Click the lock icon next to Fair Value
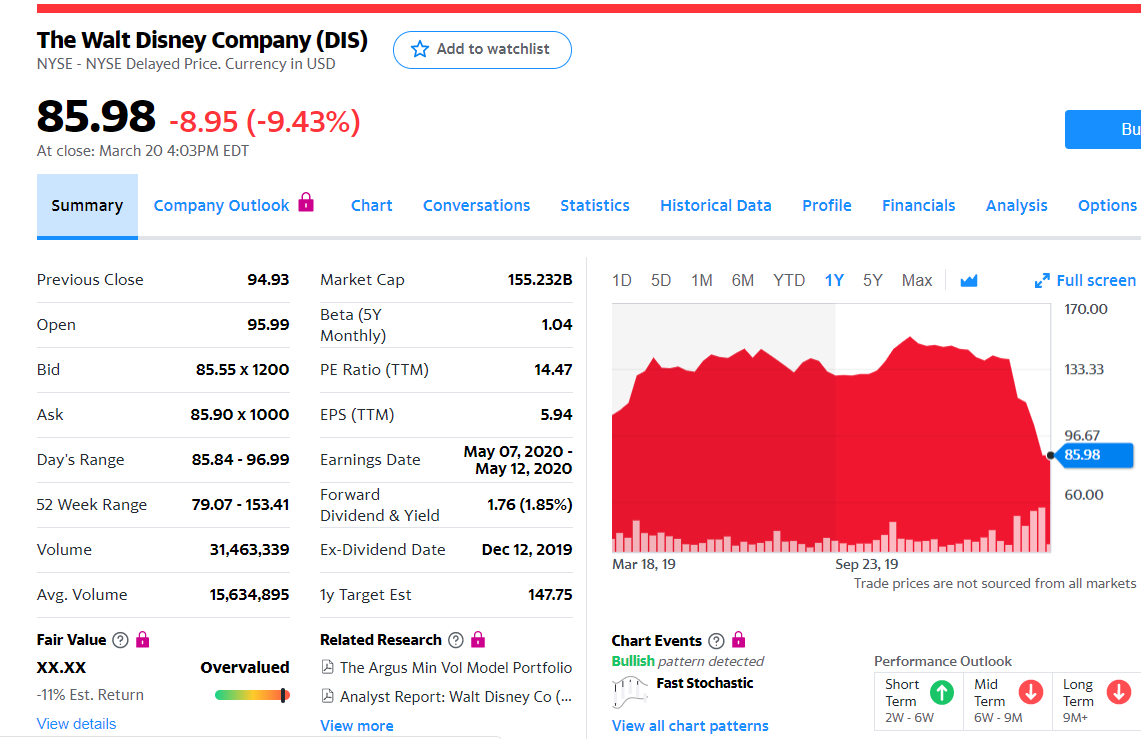The height and width of the screenshot is (739, 1141). click(143, 639)
